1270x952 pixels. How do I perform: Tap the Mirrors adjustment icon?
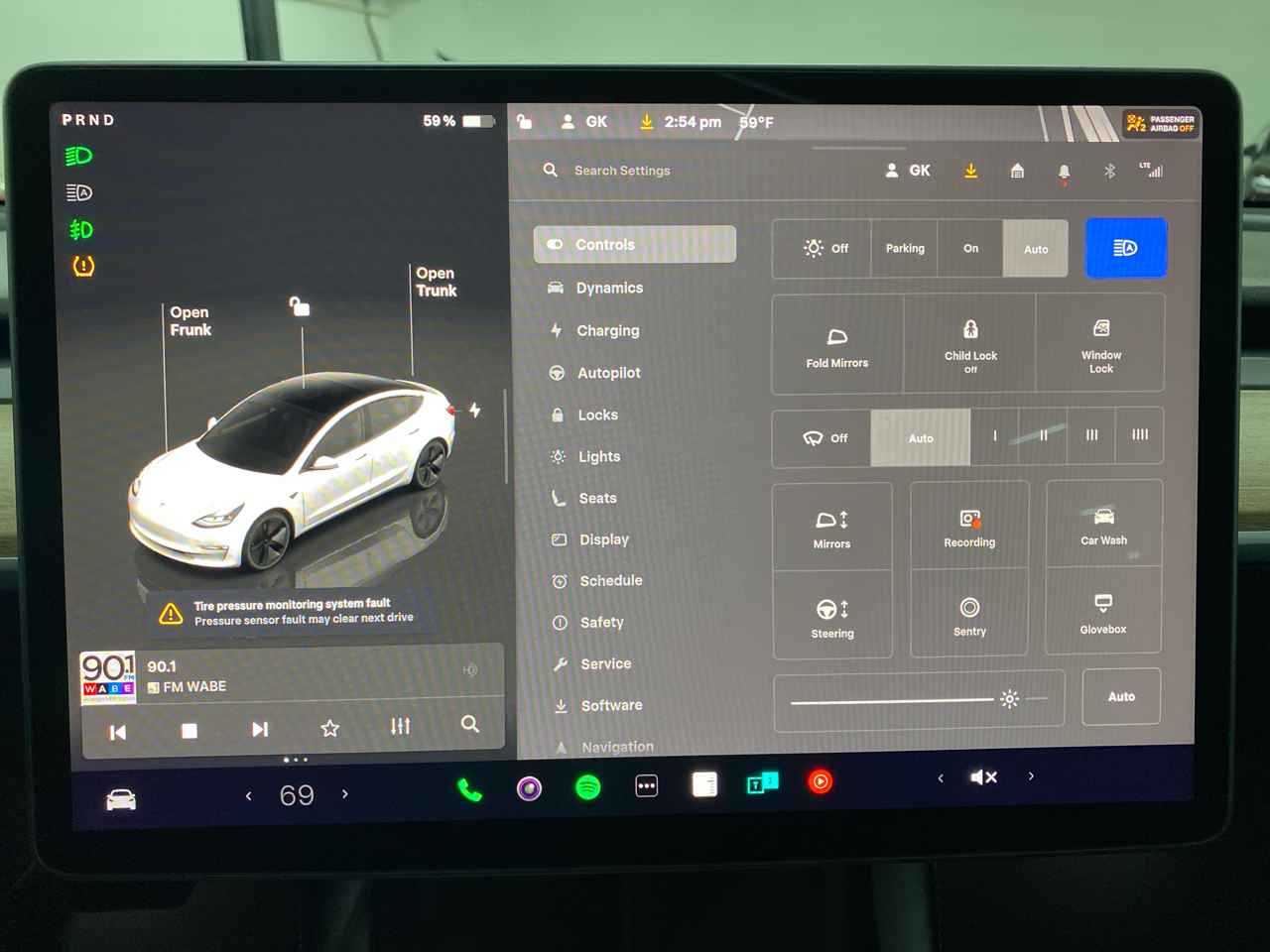832,526
